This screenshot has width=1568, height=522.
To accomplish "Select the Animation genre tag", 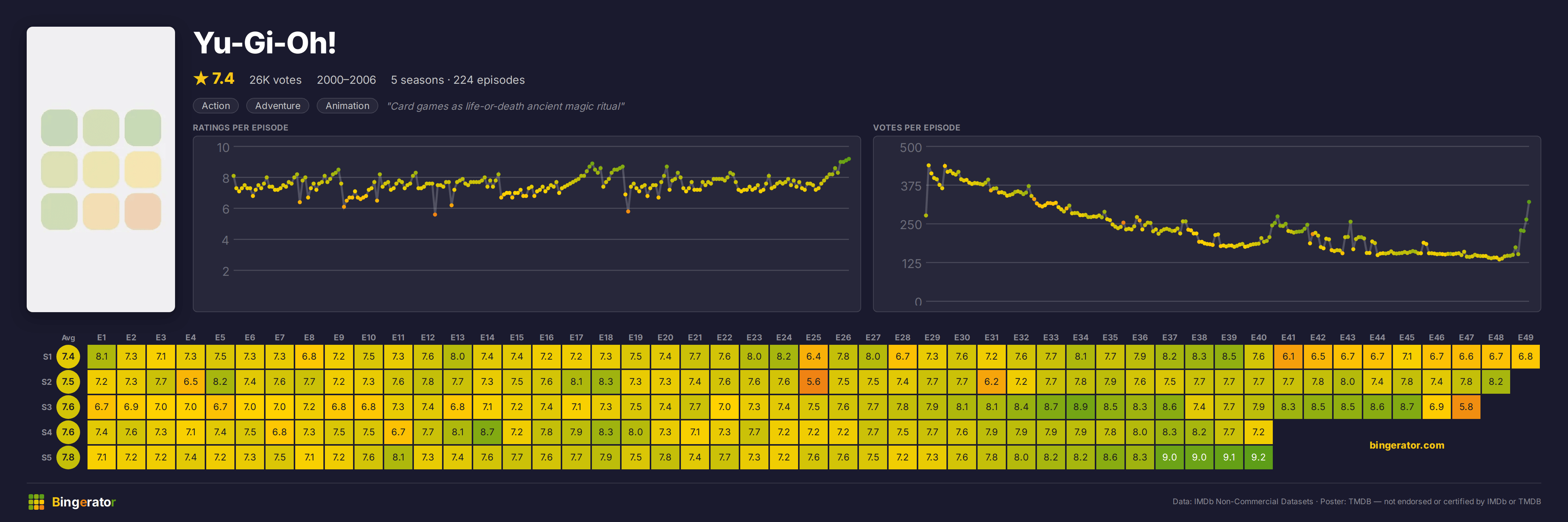I will (347, 106).
